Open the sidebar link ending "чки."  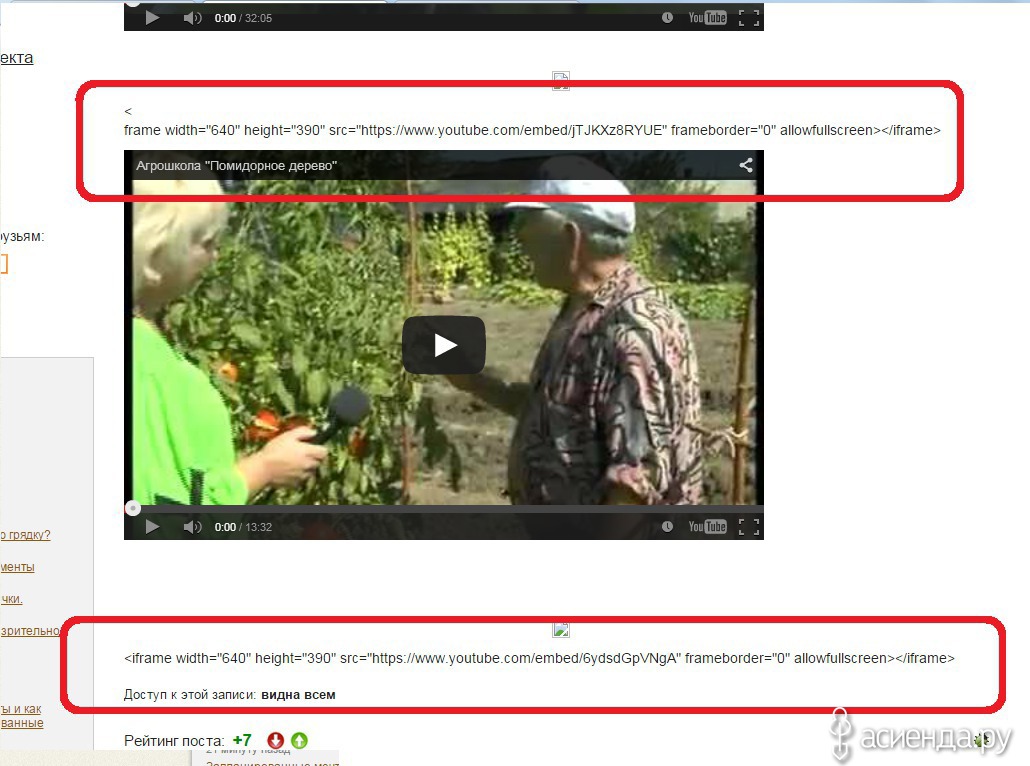point(12,598)
